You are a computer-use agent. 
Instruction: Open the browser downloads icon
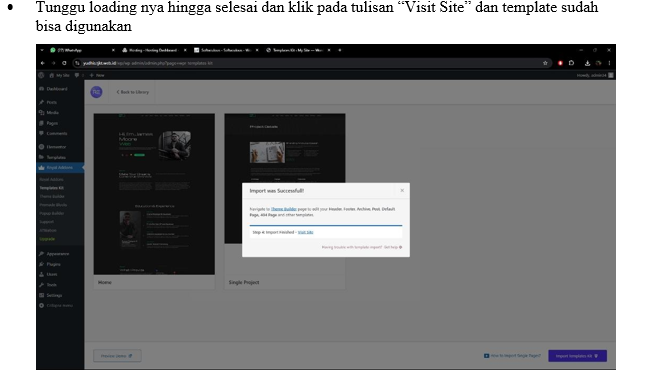587,63
